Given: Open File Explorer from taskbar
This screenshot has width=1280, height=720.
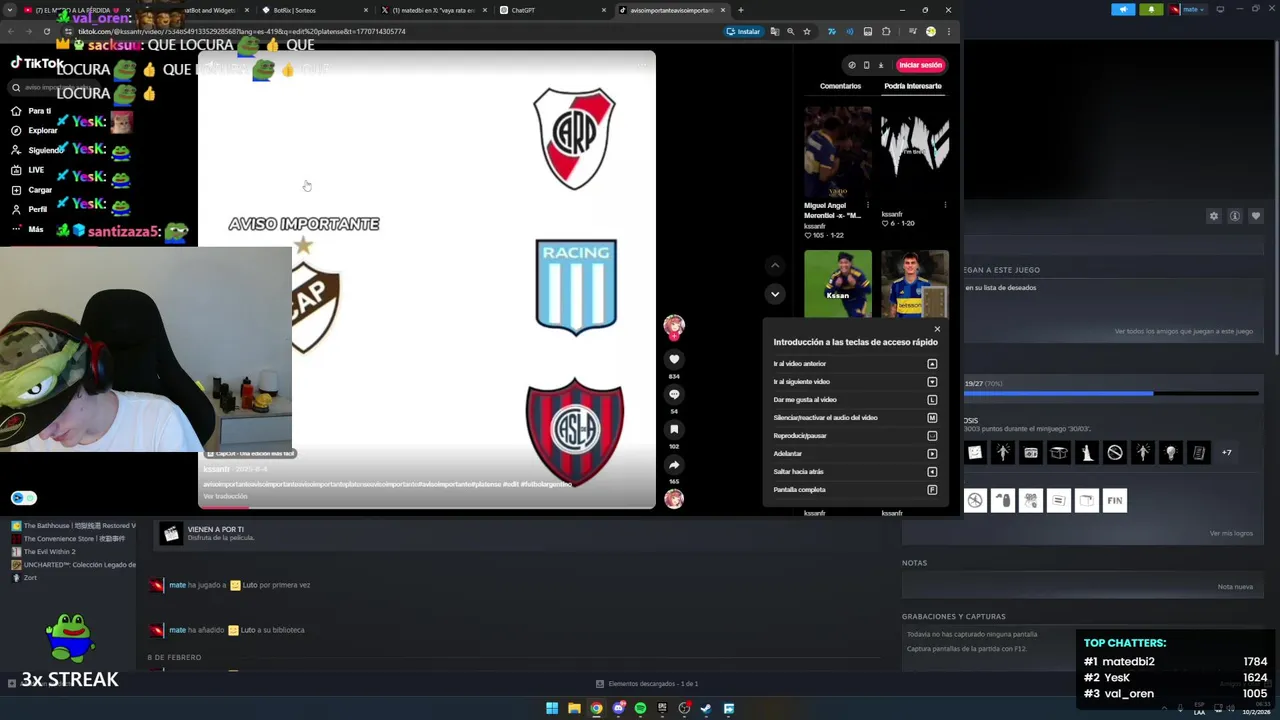Looking at the screenshot, I should tap(574, 708).
